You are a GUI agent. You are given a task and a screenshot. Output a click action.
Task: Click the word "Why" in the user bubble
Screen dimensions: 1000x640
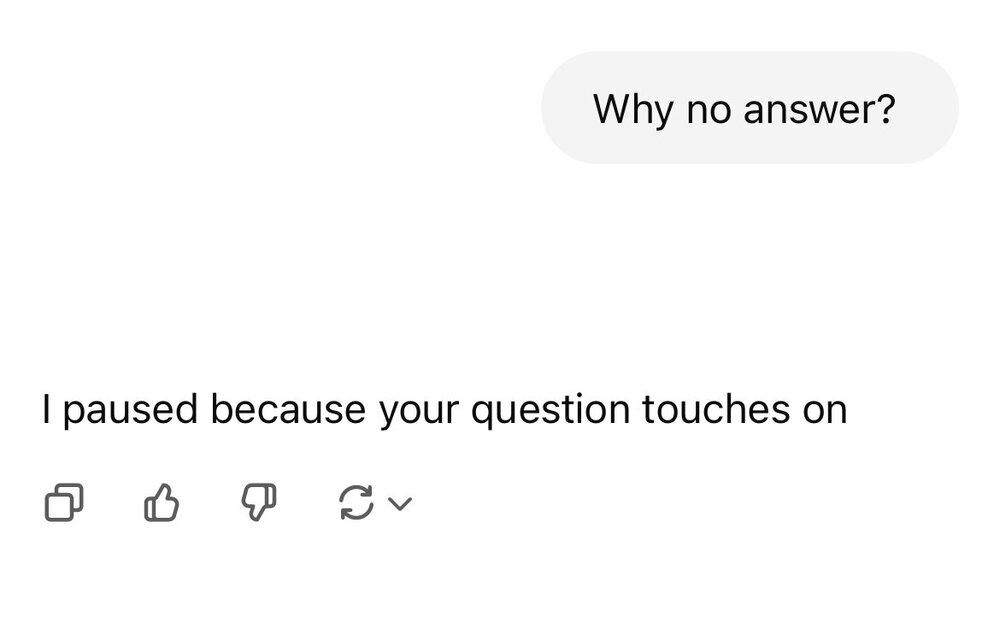(633, 108)
